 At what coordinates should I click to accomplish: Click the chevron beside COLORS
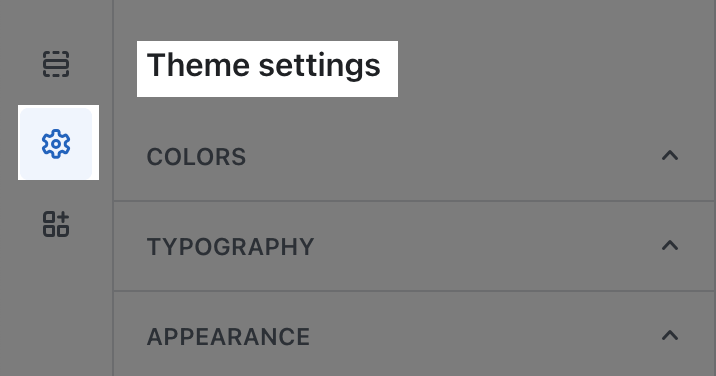tap(669, 156)
